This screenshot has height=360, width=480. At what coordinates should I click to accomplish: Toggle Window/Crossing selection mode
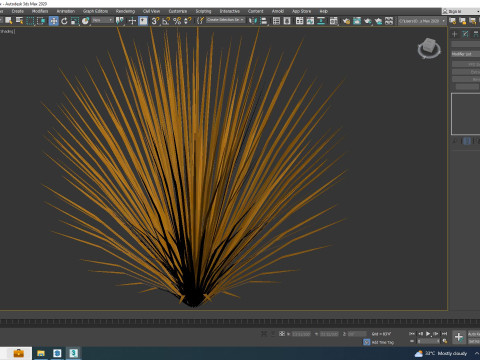coord(42,21)
